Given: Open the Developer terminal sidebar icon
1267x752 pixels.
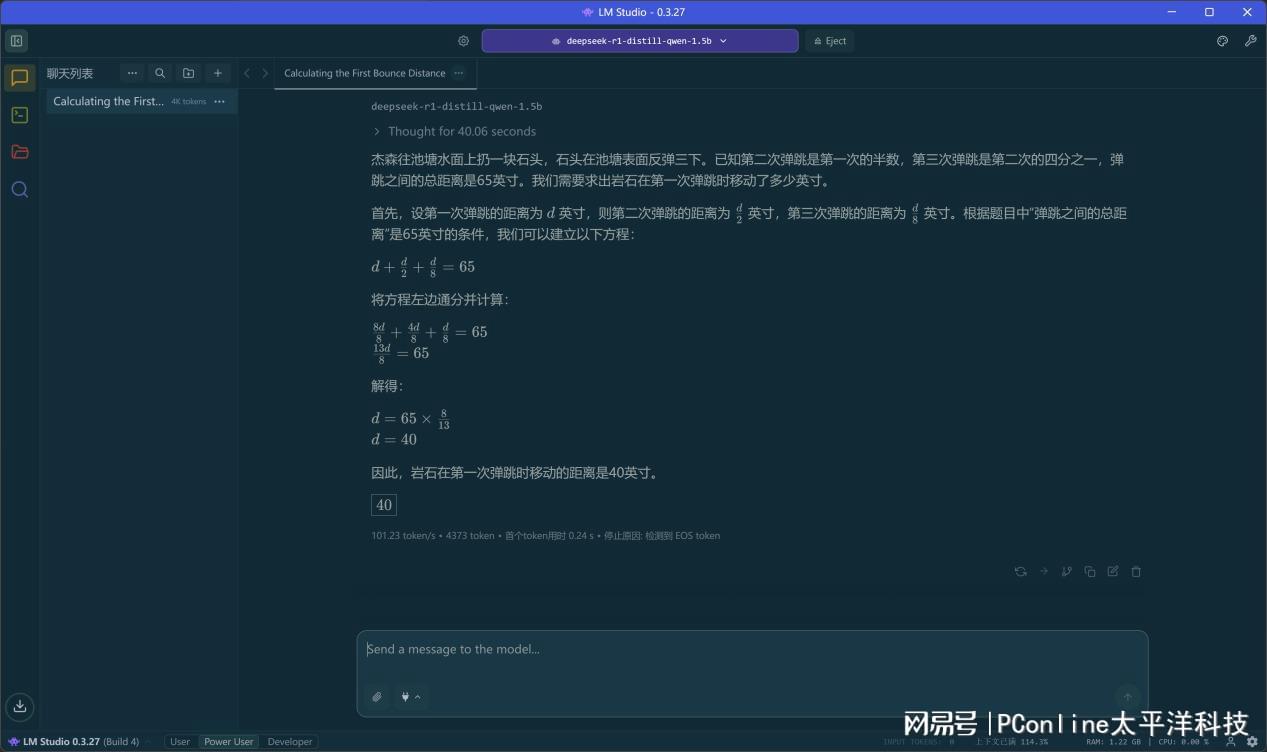Looking at the screenshot, I should pos(19,115).
